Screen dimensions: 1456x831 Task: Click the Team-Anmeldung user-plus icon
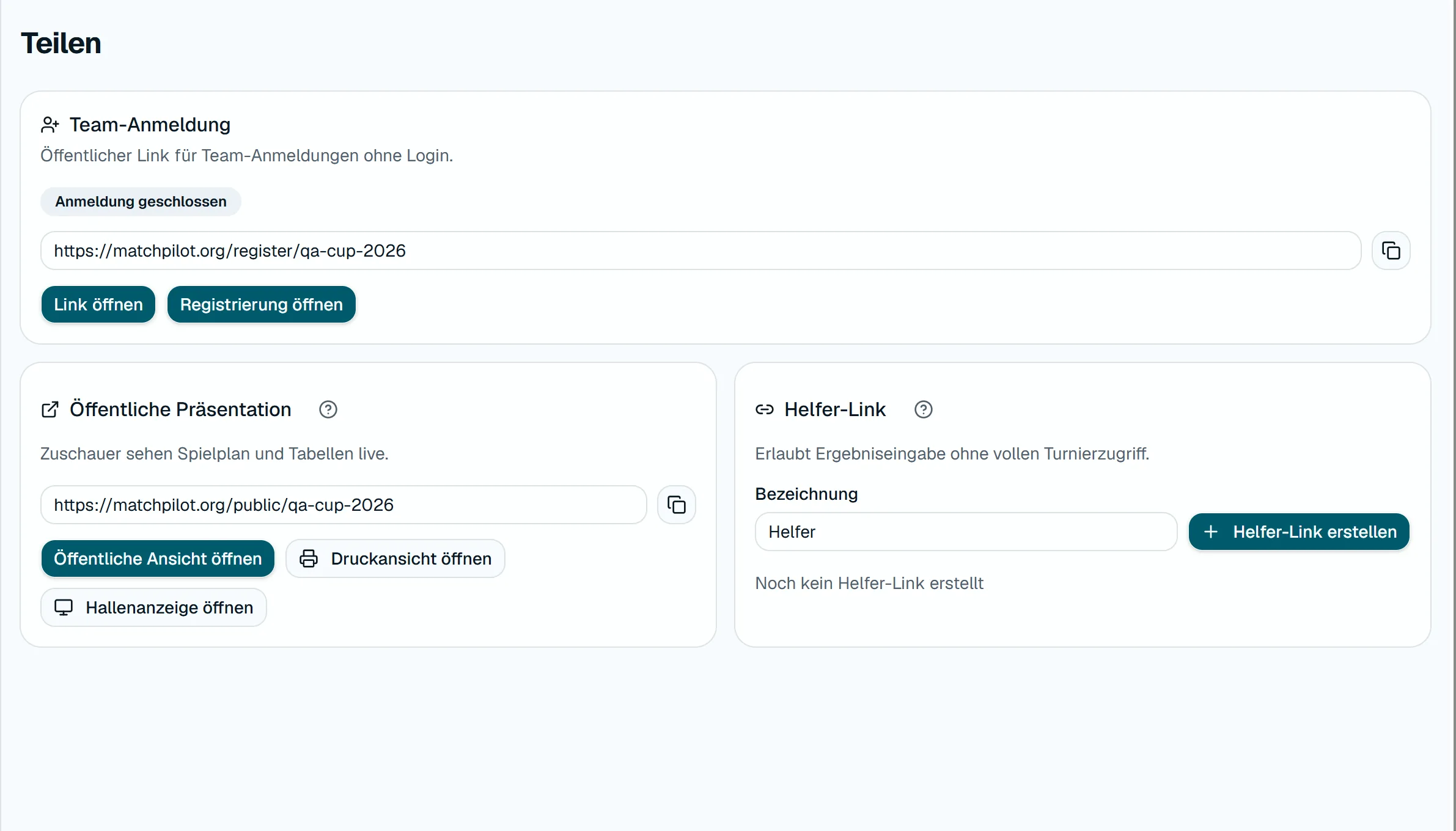coord(50,125)
